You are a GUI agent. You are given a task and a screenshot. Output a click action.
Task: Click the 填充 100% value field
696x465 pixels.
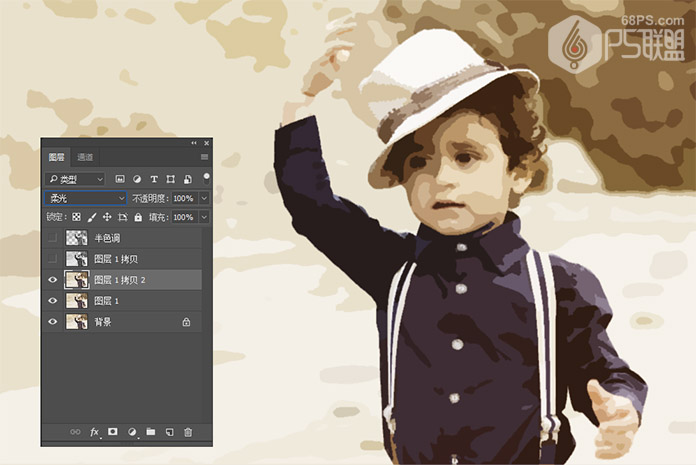coord(185,217)
